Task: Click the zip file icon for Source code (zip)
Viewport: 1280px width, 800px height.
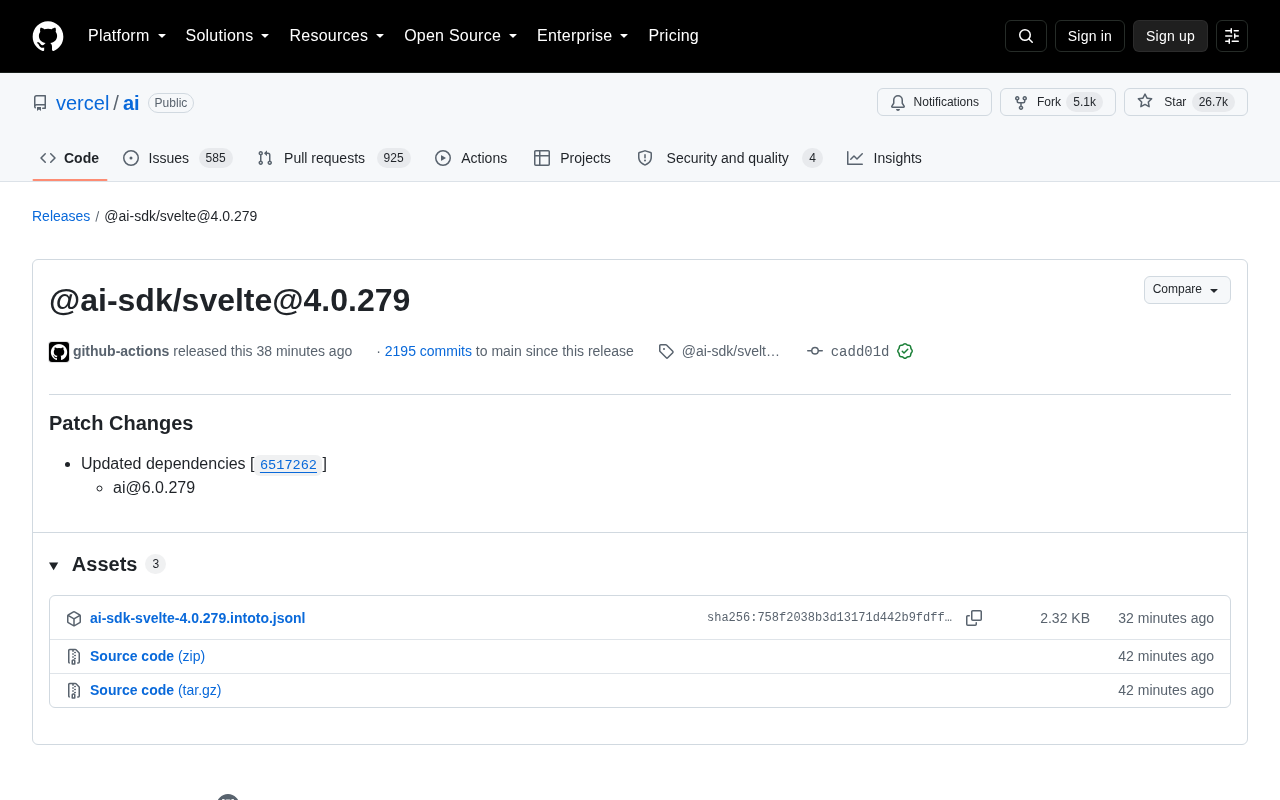Action: (74, 656)
